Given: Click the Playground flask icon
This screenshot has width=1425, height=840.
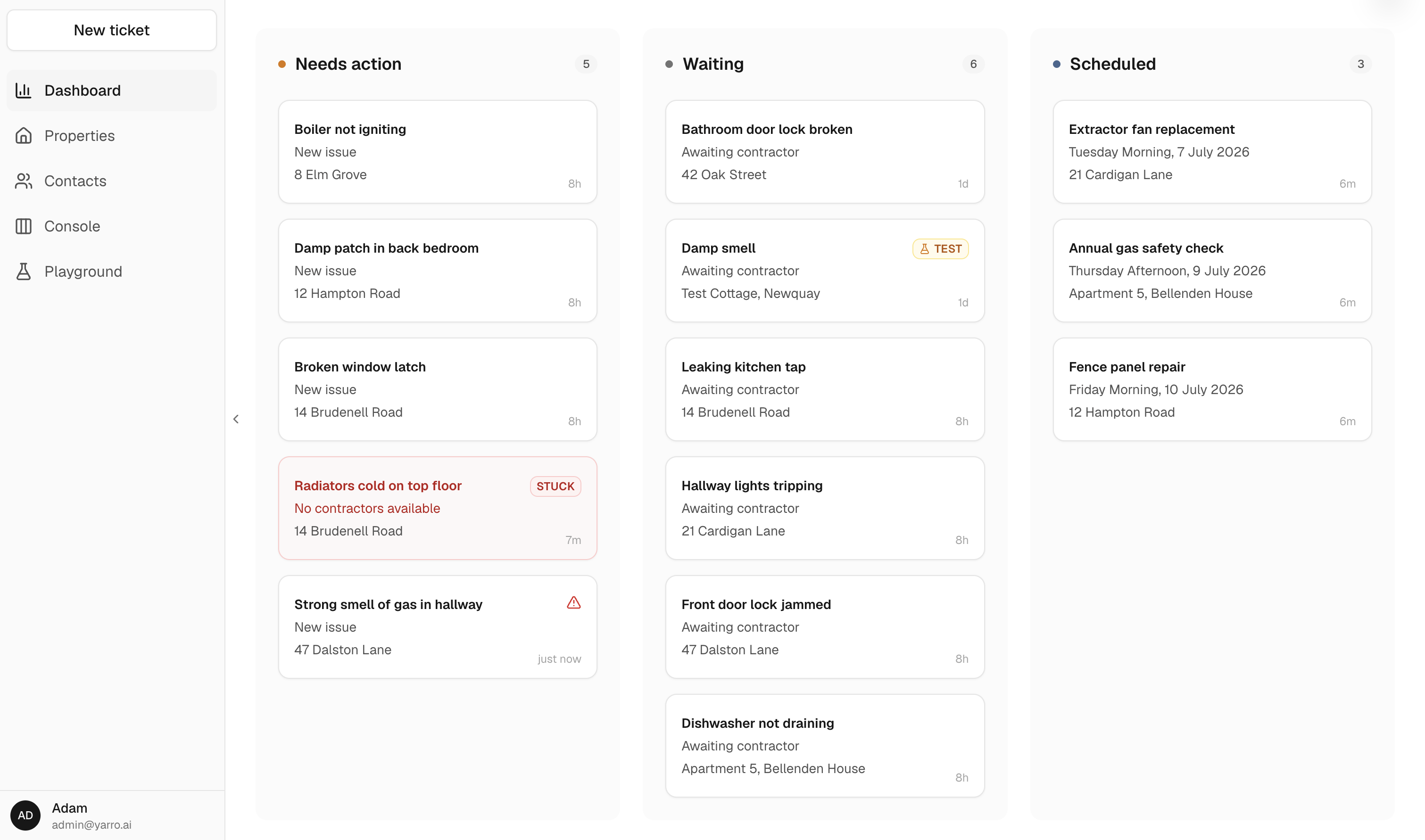Looking at the screenshot, I should 23,272.
